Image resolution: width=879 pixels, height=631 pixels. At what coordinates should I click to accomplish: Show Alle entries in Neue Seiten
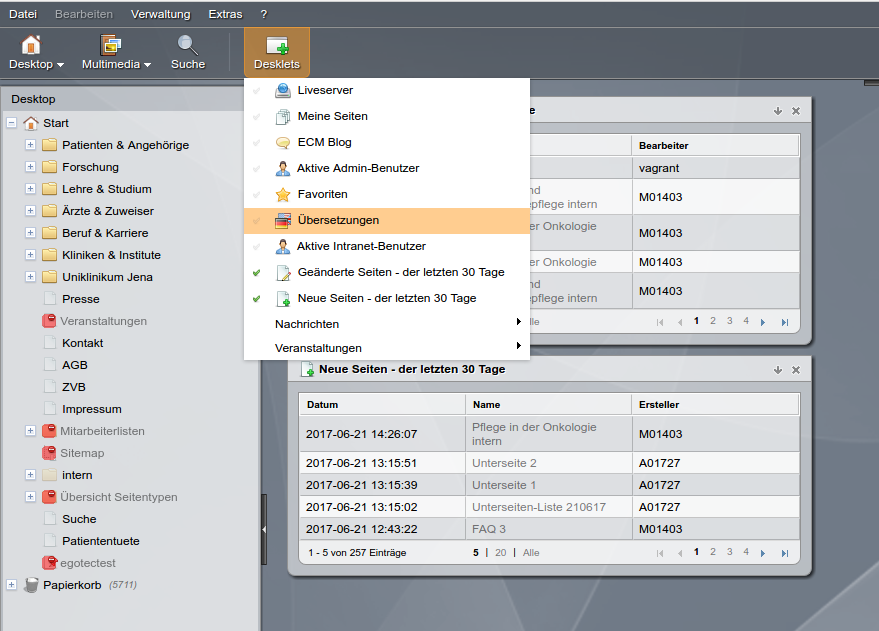531,553
